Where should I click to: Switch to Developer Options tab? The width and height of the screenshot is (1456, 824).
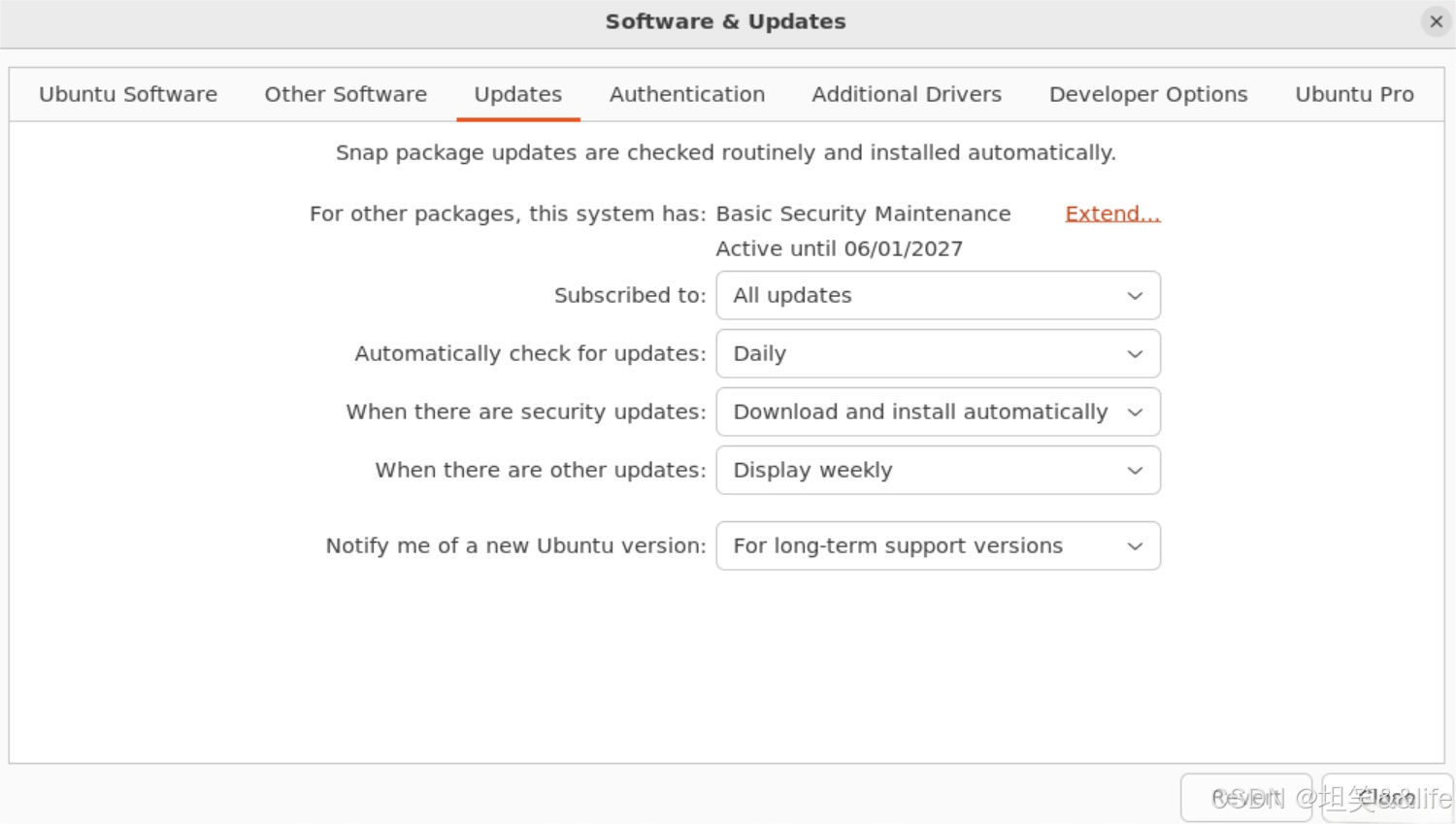pyautogui.click(x=1148, y=94)
